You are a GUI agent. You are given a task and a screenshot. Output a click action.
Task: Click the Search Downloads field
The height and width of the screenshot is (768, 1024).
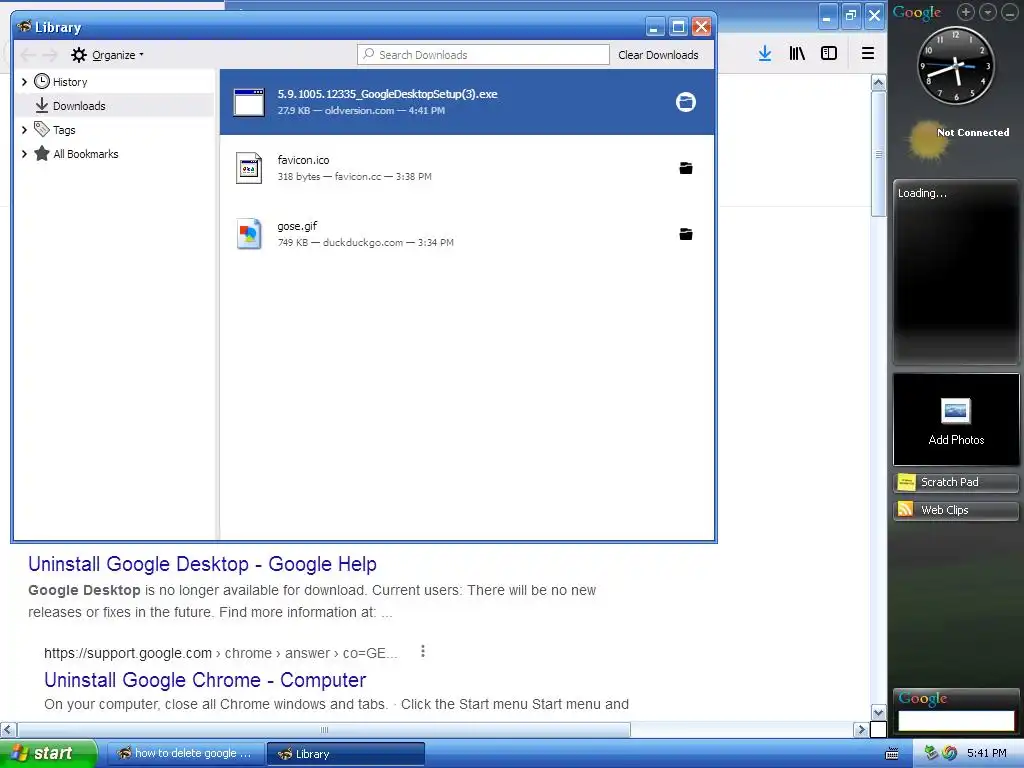click(x=483, y=55)
